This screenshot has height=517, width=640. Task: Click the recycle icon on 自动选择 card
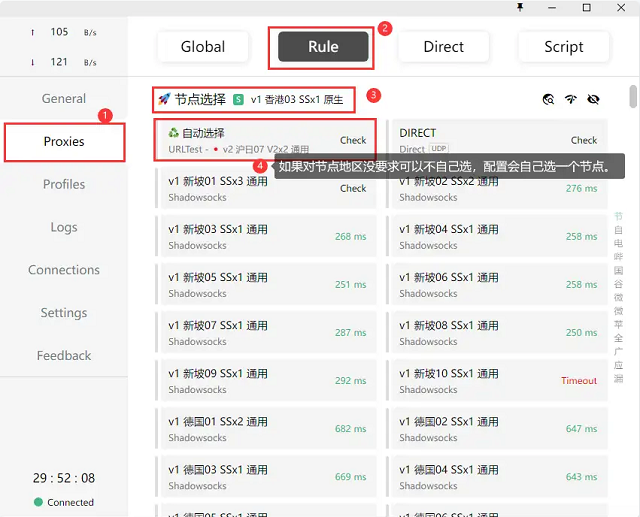(173, 133)
